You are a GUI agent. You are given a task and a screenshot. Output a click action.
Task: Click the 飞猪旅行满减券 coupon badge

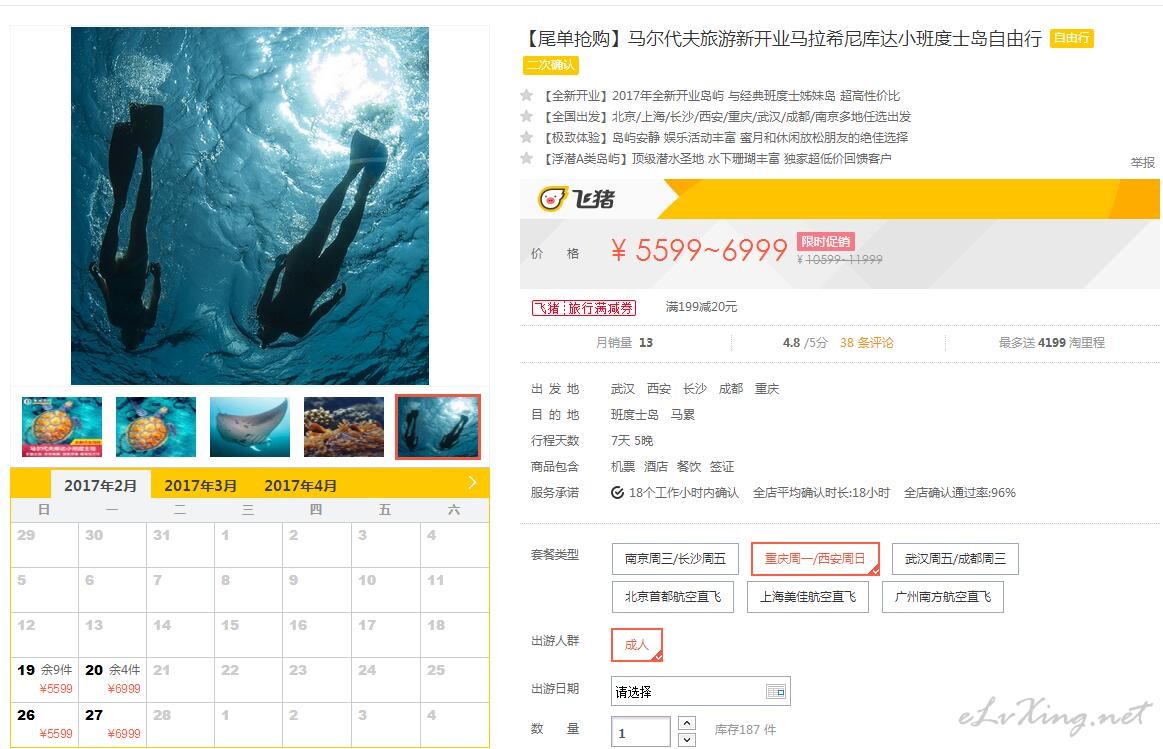(584, 307)
